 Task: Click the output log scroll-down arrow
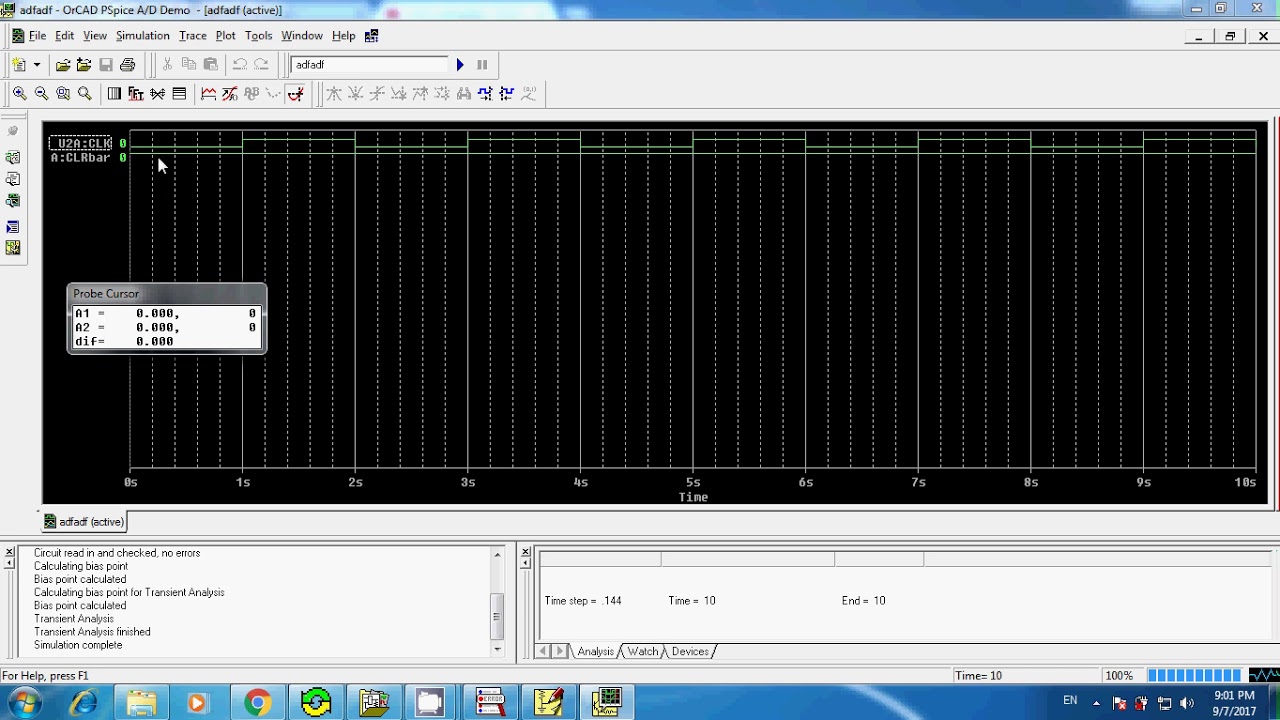[497, 650]
